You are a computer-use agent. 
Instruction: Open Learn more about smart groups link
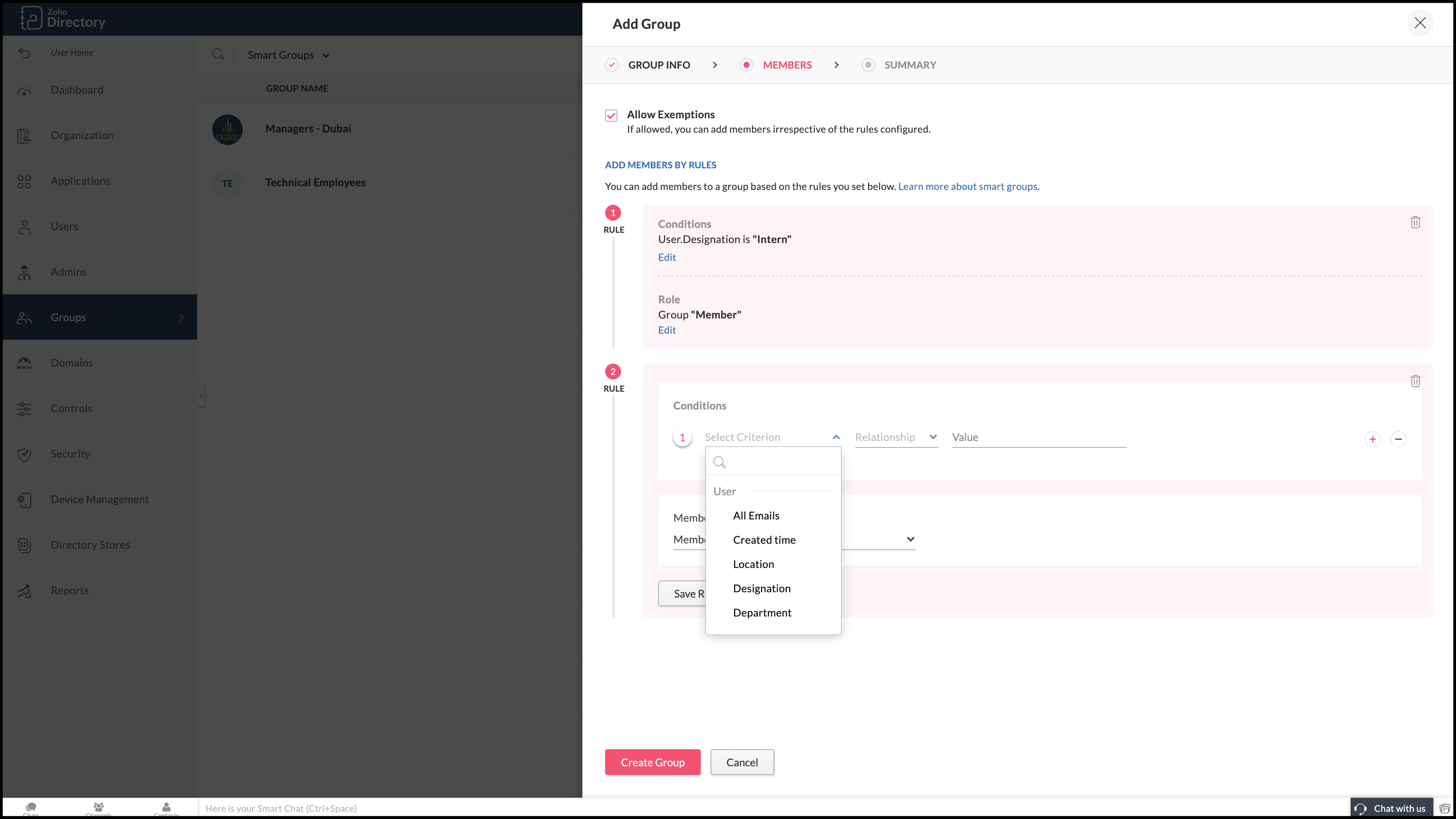[x=967, y=187]
